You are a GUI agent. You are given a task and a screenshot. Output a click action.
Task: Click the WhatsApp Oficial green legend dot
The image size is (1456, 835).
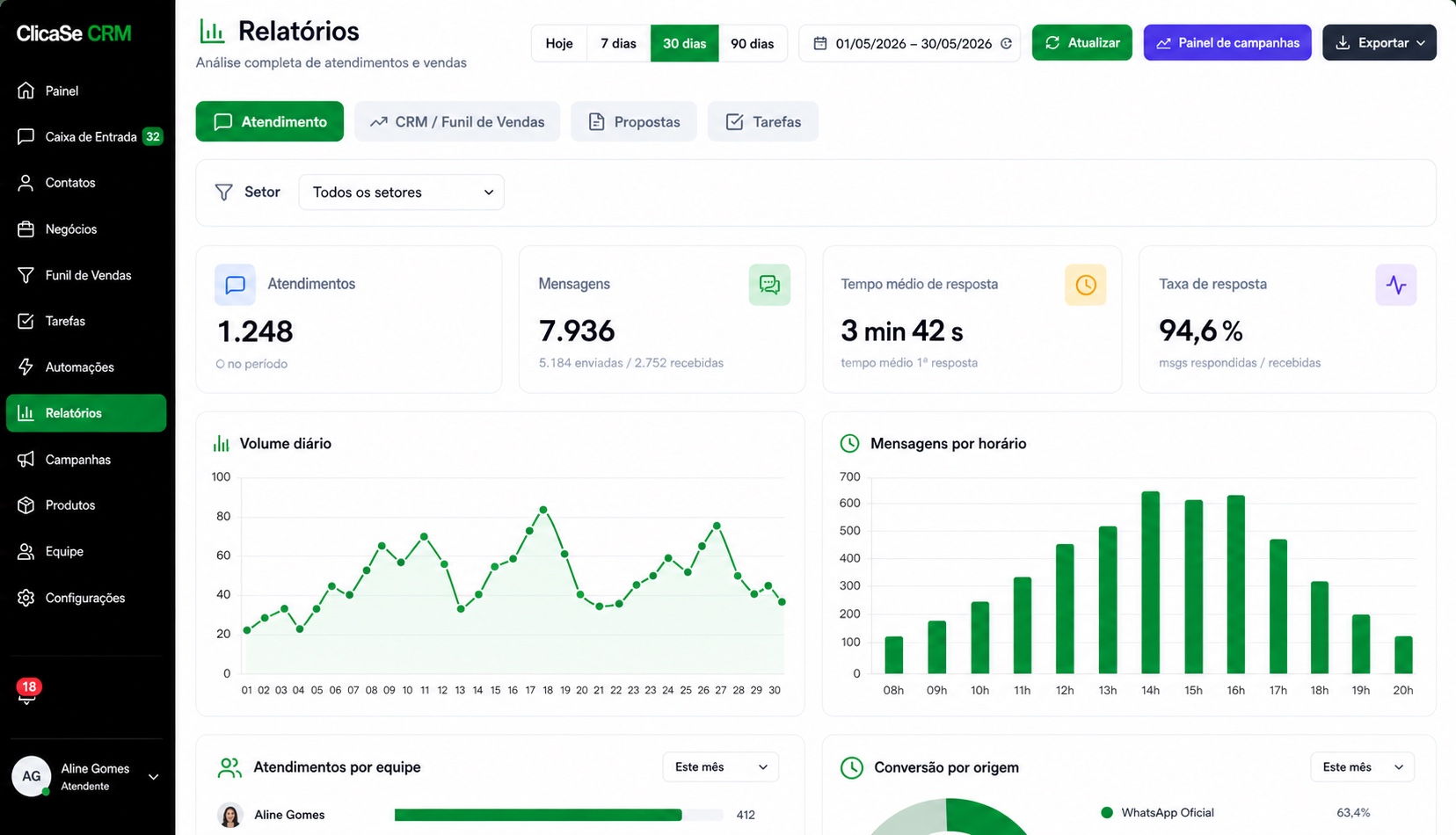coord(1107,813)
